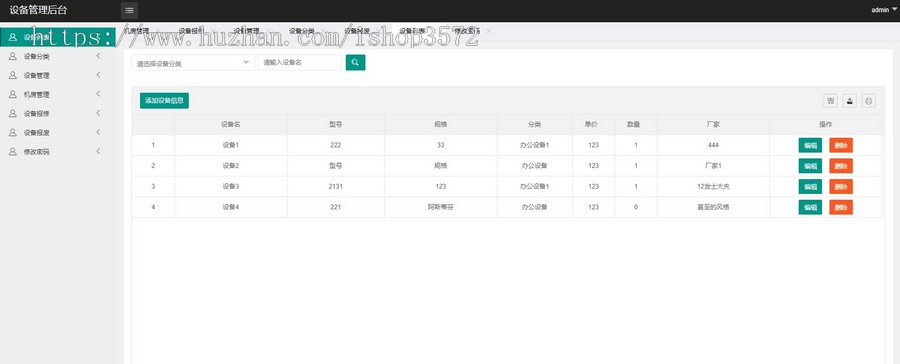Switch to the 设备报废 tab

click(356, 31)
